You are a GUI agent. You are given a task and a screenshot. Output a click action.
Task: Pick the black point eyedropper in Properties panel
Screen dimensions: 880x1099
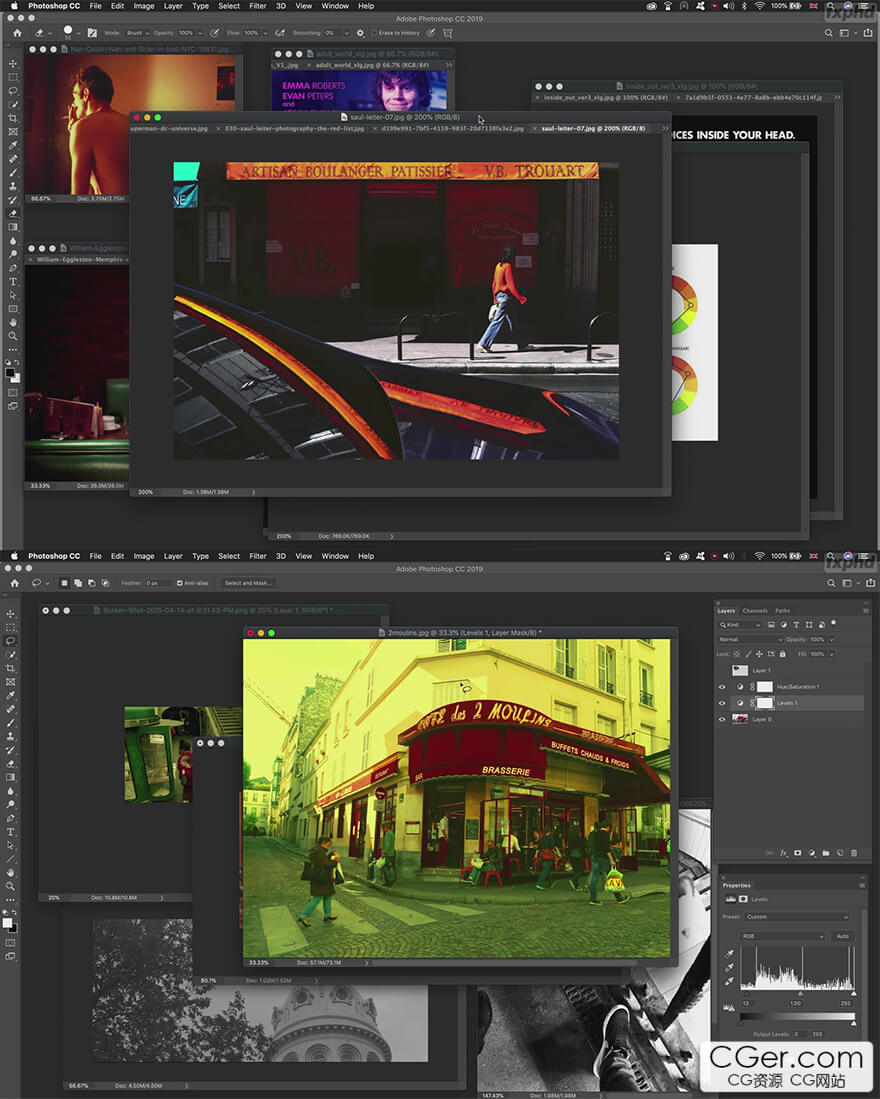coord(729,954)
